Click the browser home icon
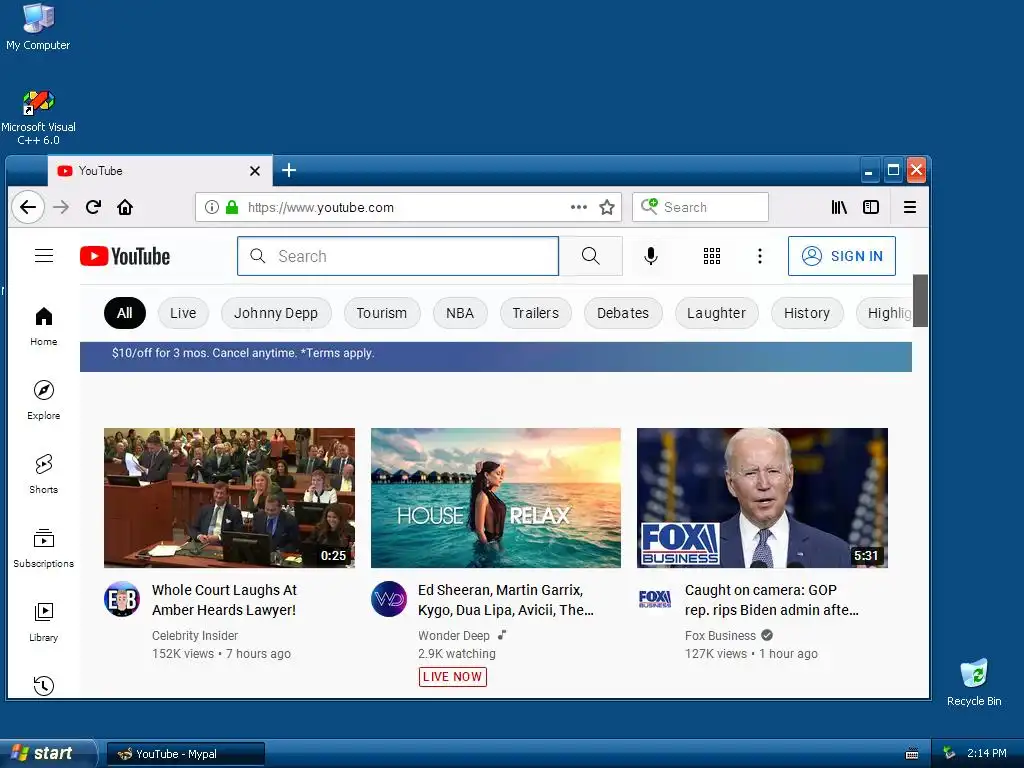 click(125, 207)
